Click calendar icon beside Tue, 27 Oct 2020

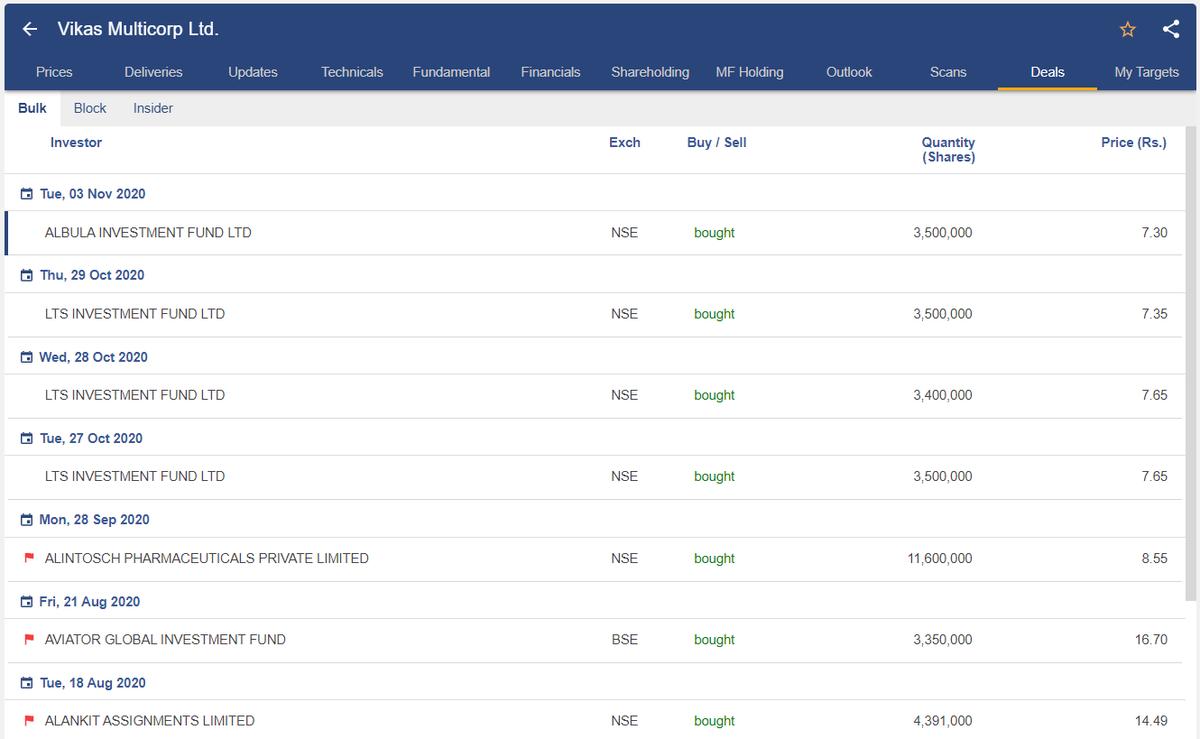coord(27,438)
